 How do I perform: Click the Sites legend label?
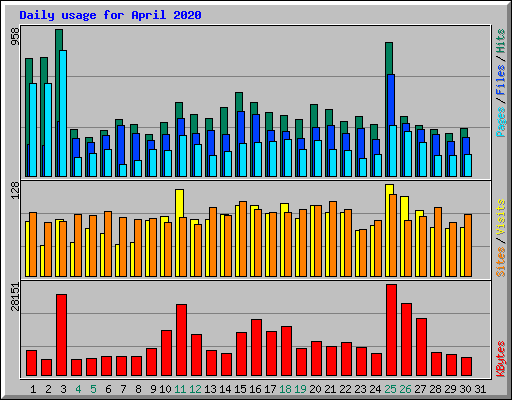tap(501, 262)
